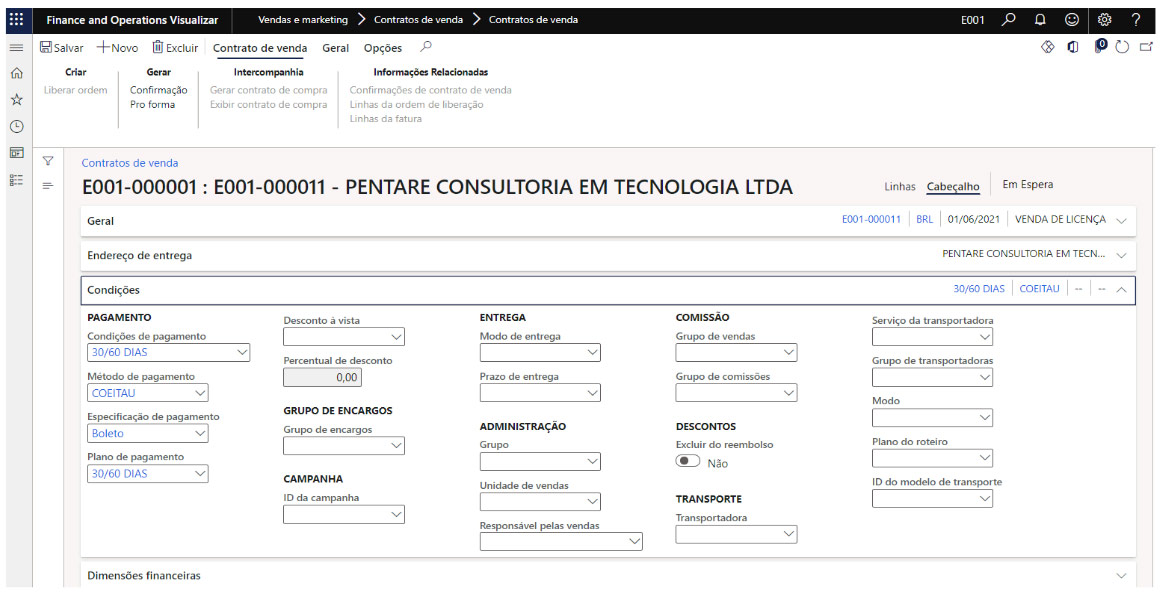Open Favorites star in left sidebar
This screenshot has height=594, width=1163.
point(16,99)
